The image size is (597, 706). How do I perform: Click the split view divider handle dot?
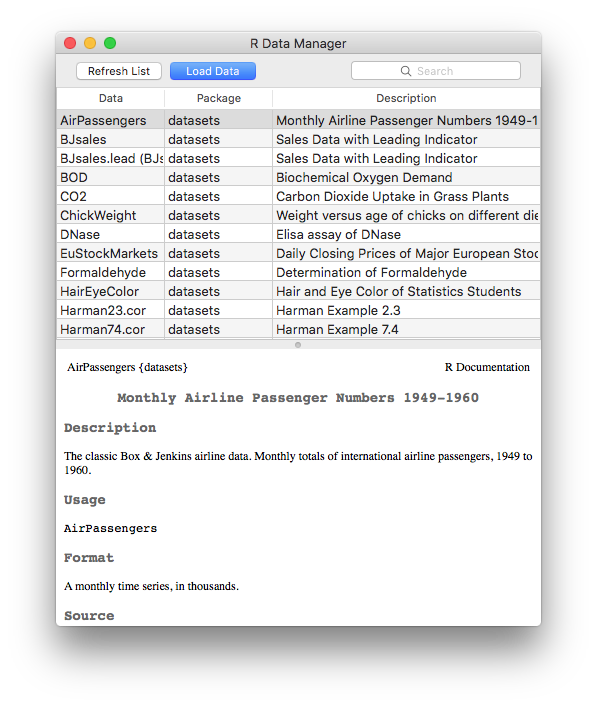tap(298, 345)
